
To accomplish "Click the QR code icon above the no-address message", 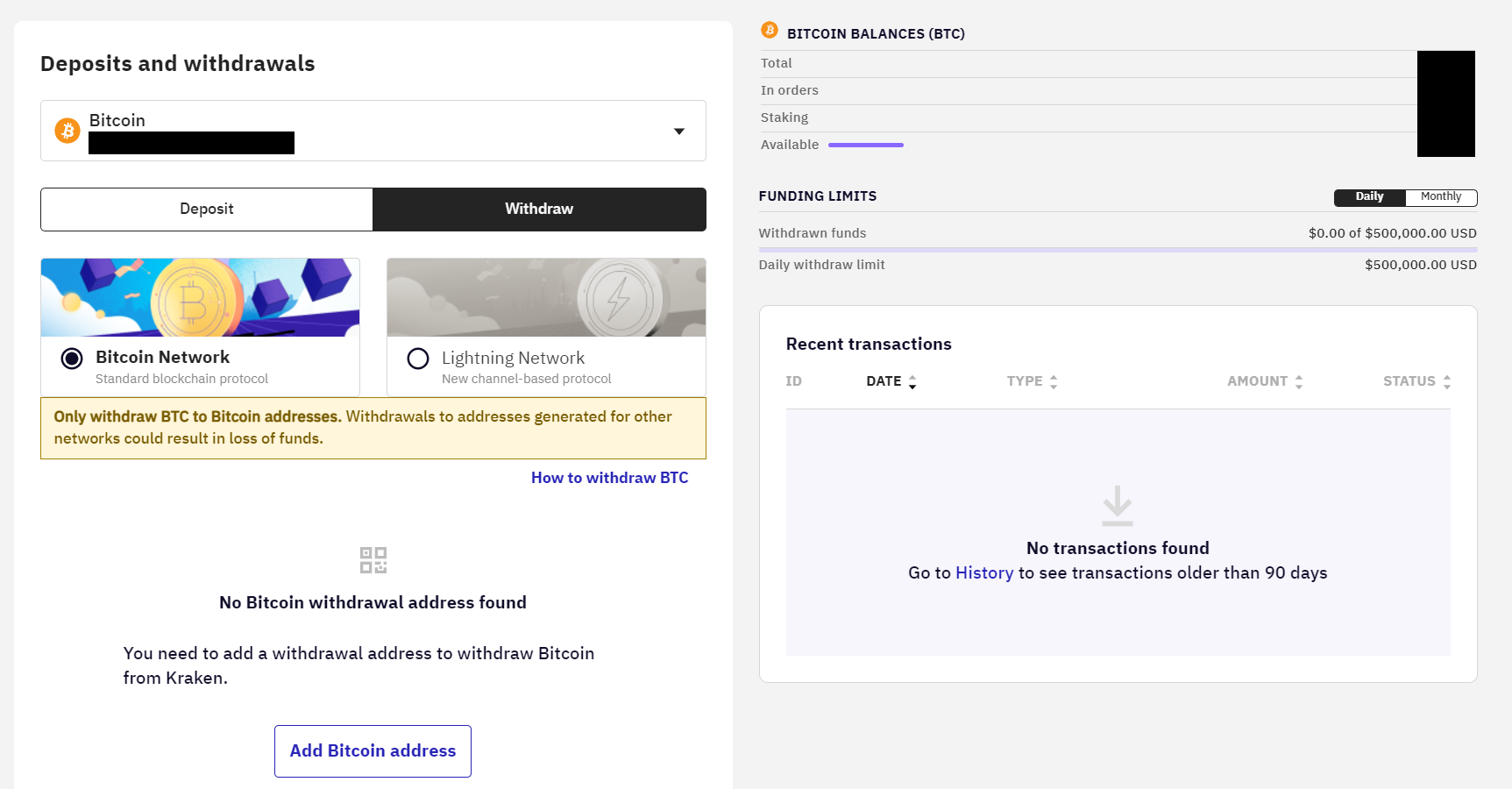I will tap(373, 560).
